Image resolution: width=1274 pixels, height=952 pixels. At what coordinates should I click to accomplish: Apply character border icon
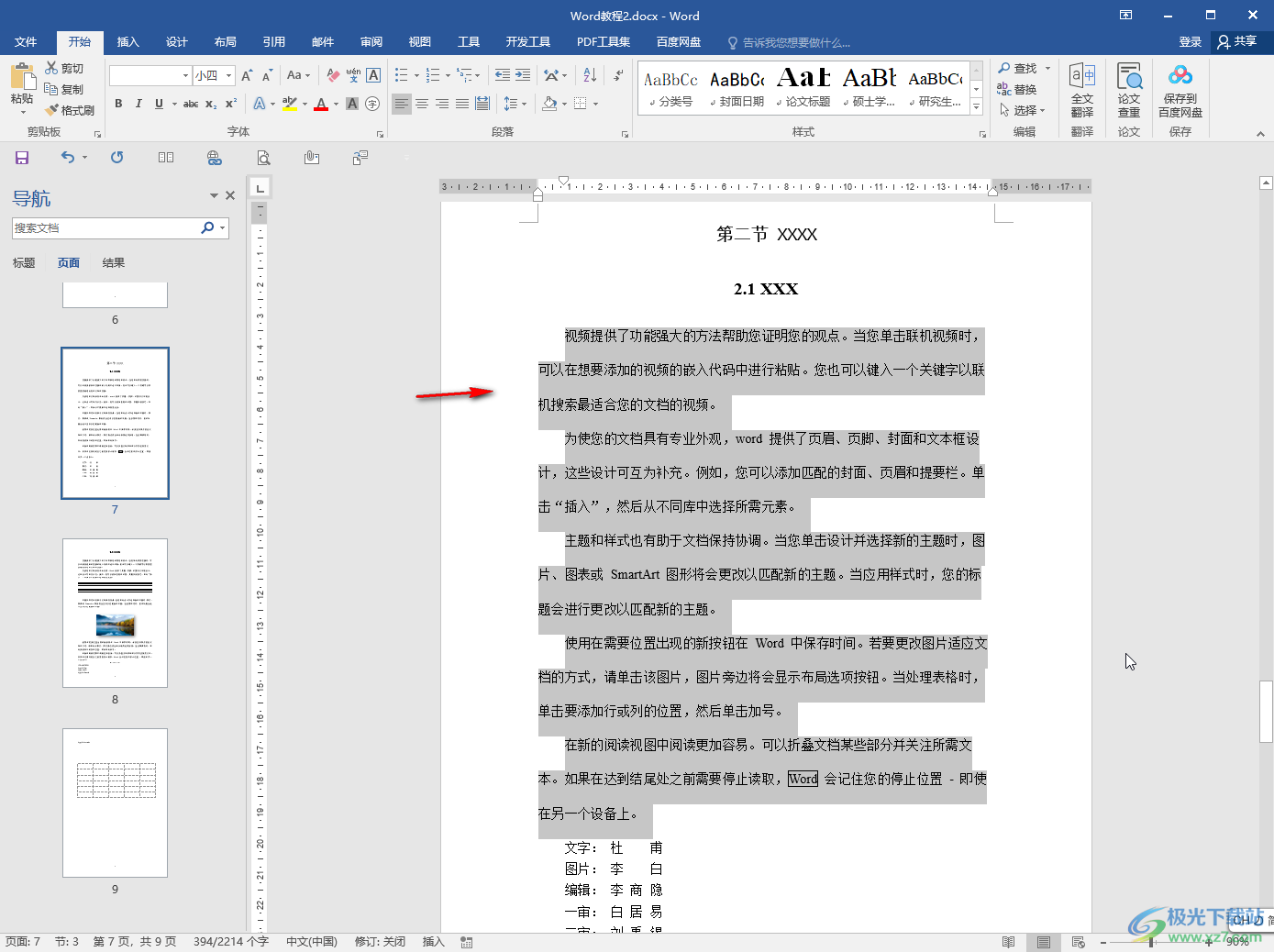point(373,75)
